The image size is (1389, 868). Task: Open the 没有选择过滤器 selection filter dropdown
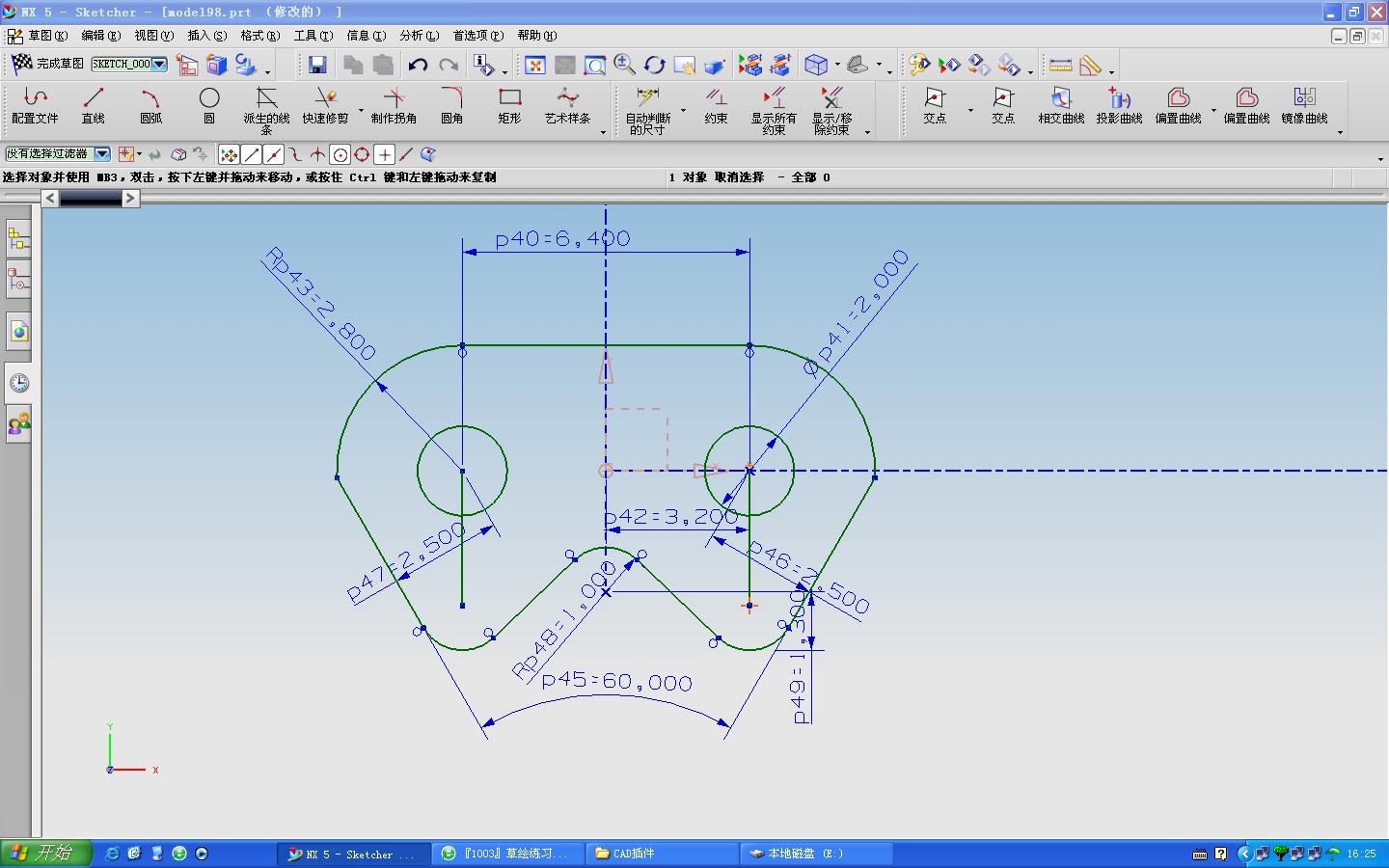(x=102, y=153)
